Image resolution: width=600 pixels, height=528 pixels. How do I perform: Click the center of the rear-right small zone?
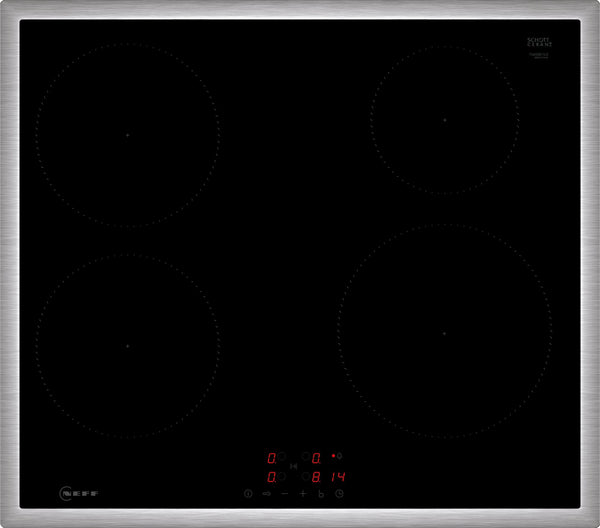coord(445,119)
